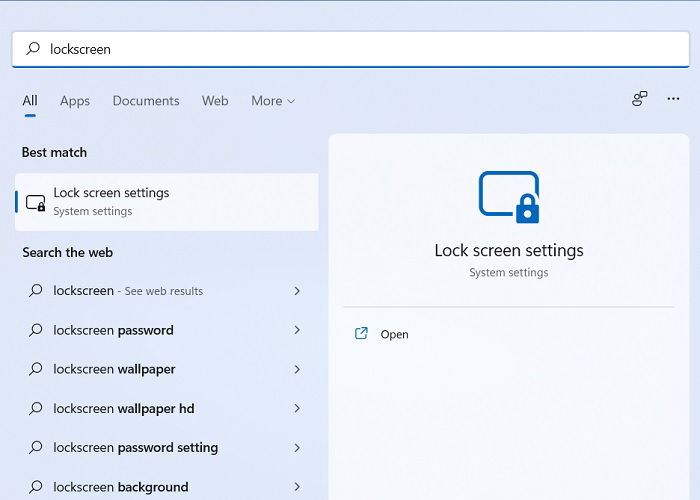Switch to the All tab
Image resolution: width=700 pixels, height=500 pixels.
pos(30,101)
